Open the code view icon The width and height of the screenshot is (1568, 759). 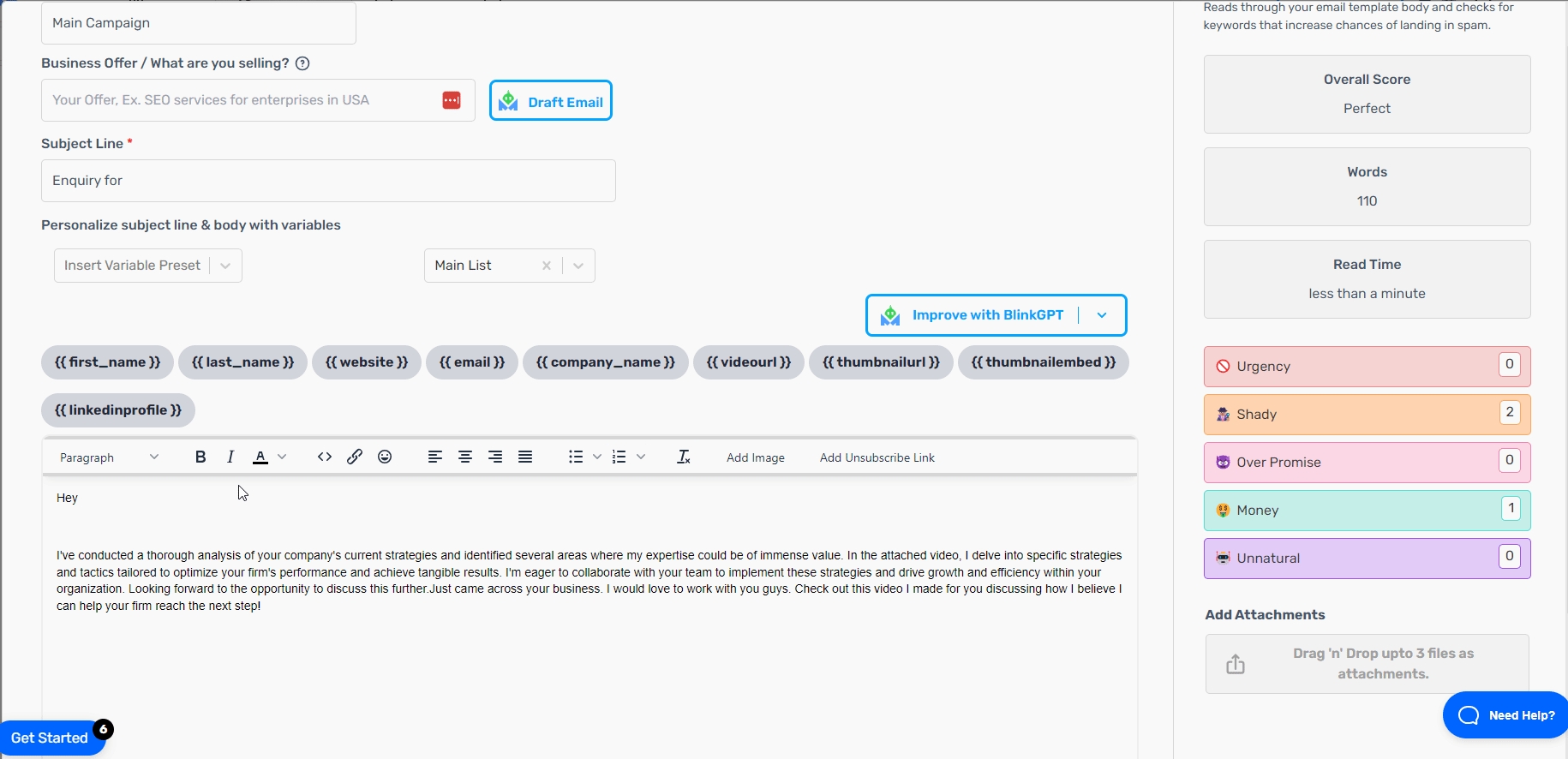[x=325, y=457]
